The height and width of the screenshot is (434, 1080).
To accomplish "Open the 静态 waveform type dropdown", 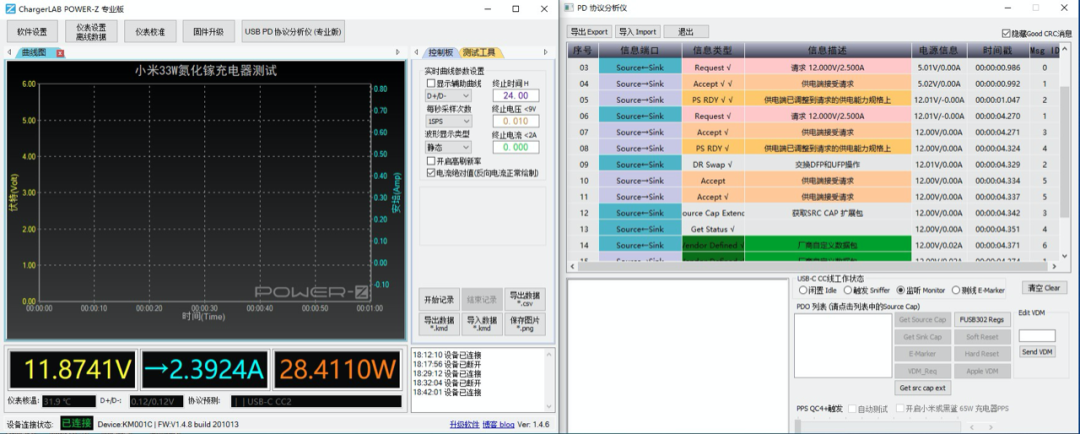I will tap(448, 147).
